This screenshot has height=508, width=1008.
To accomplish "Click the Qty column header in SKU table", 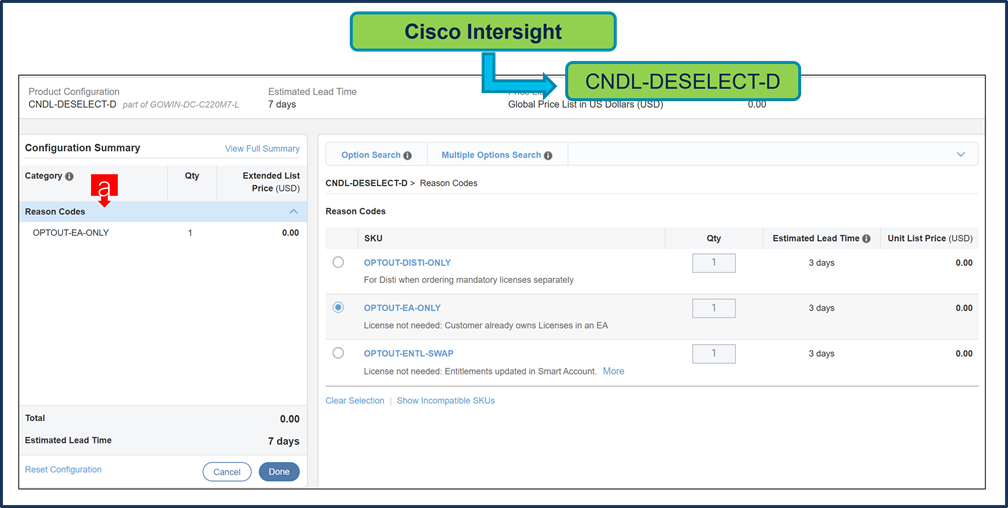I will [x=714, y=239].
